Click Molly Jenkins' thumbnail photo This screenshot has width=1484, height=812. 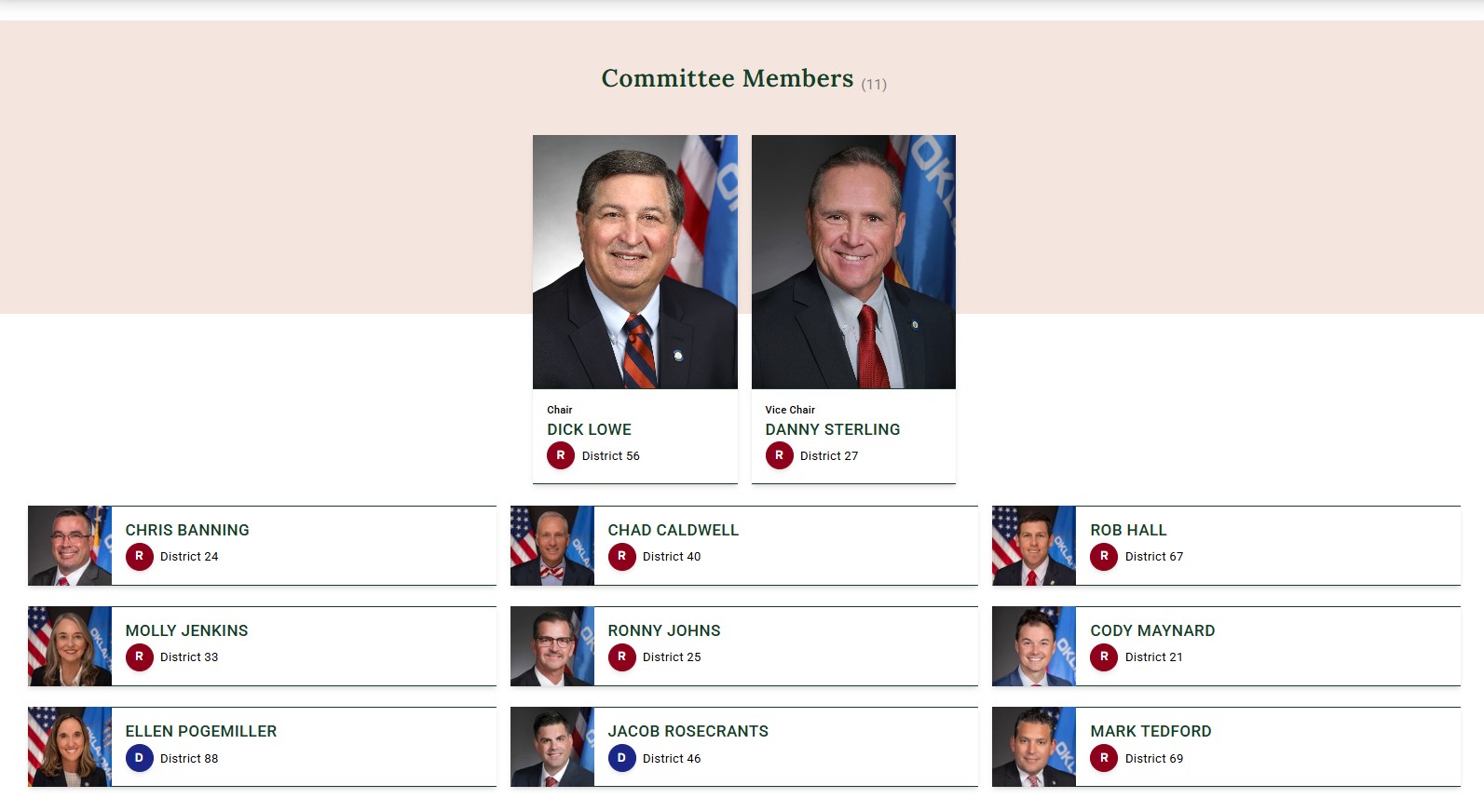tap(70, 646)
